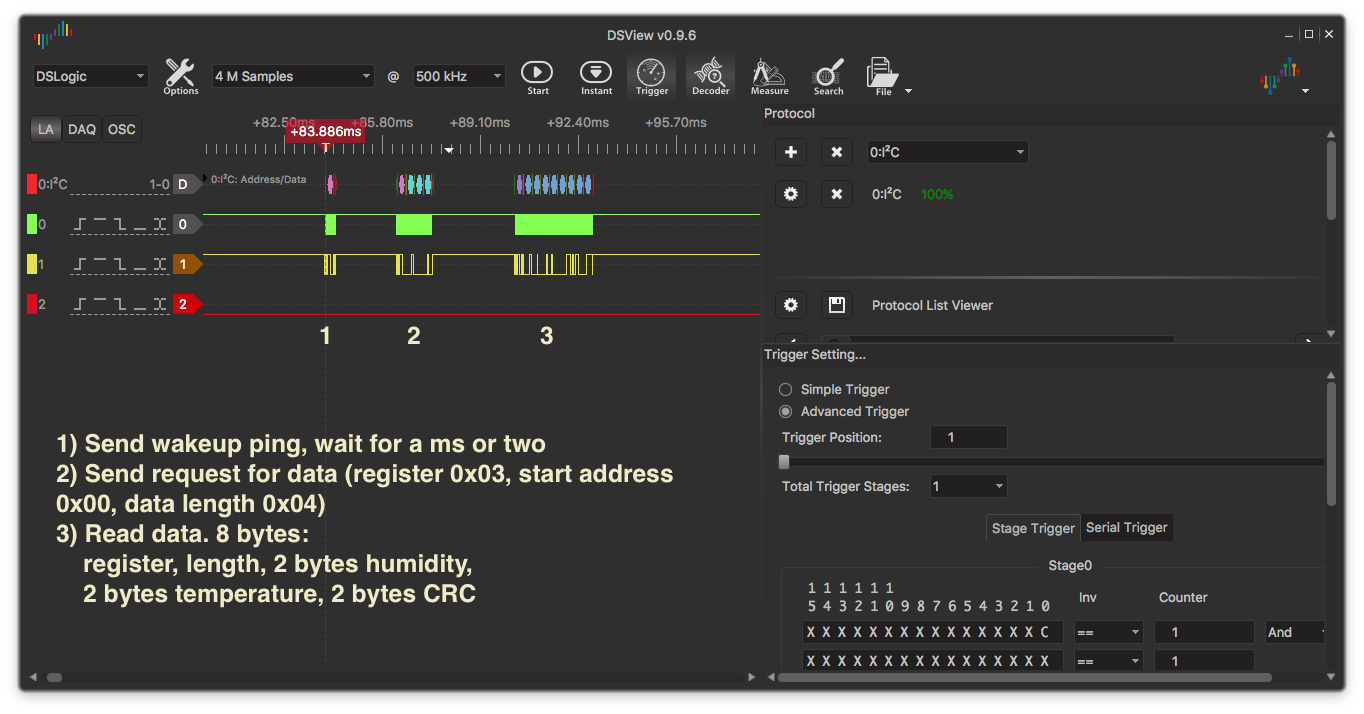Image resolution: width=1364 pixels, height=714 pixels.
Task: Open the Options wrench icon
Action: (x=180, y=75)
